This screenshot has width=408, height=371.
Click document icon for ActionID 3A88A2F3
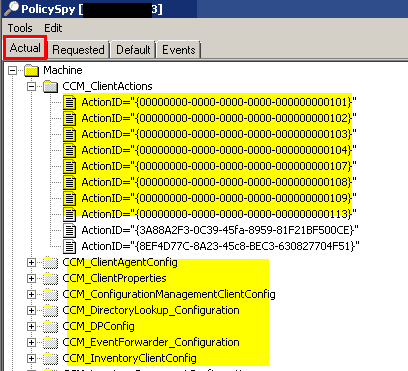click(x=70, y=230)
